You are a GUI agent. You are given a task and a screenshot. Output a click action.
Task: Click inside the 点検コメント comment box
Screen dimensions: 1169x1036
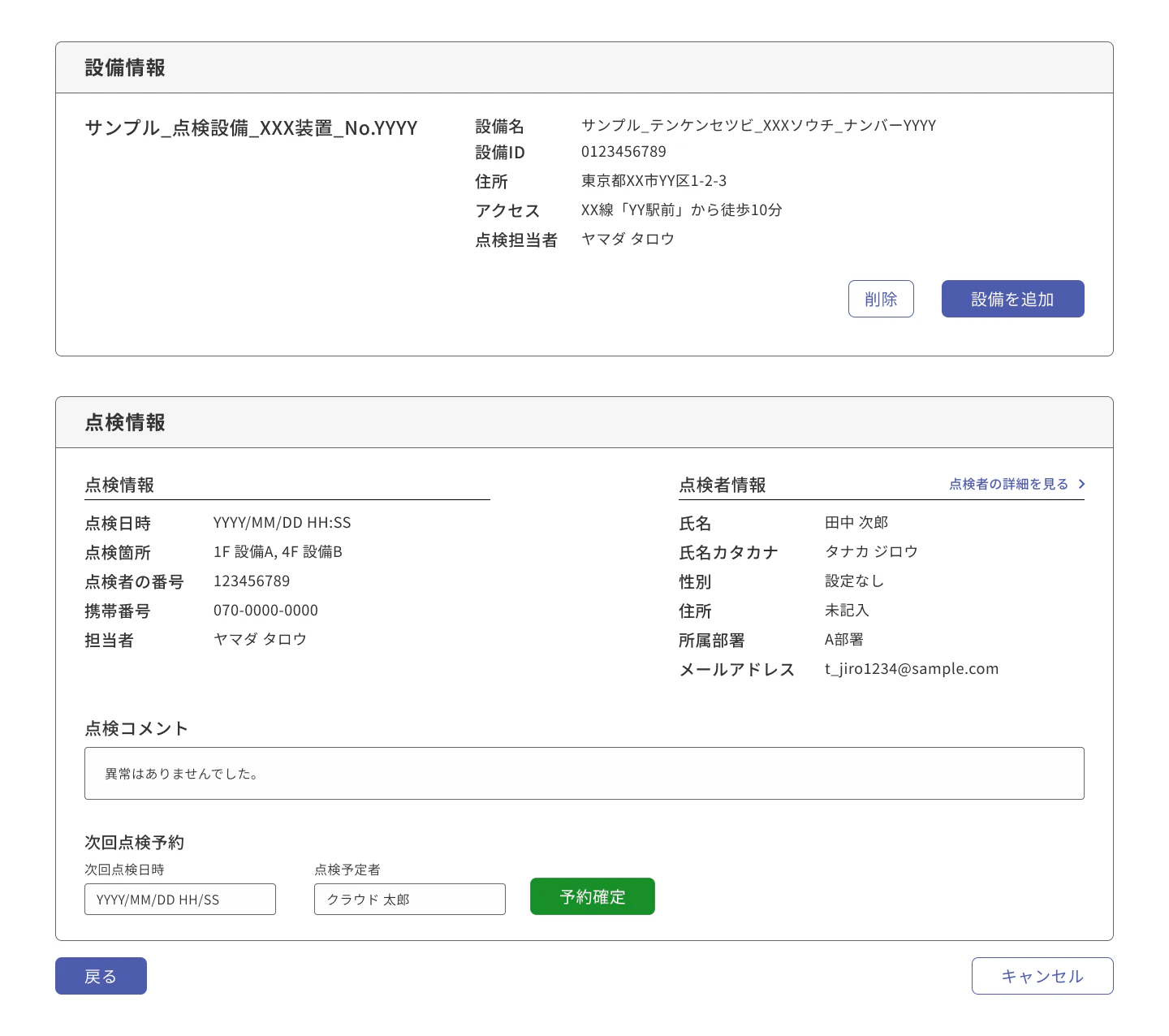584,773
